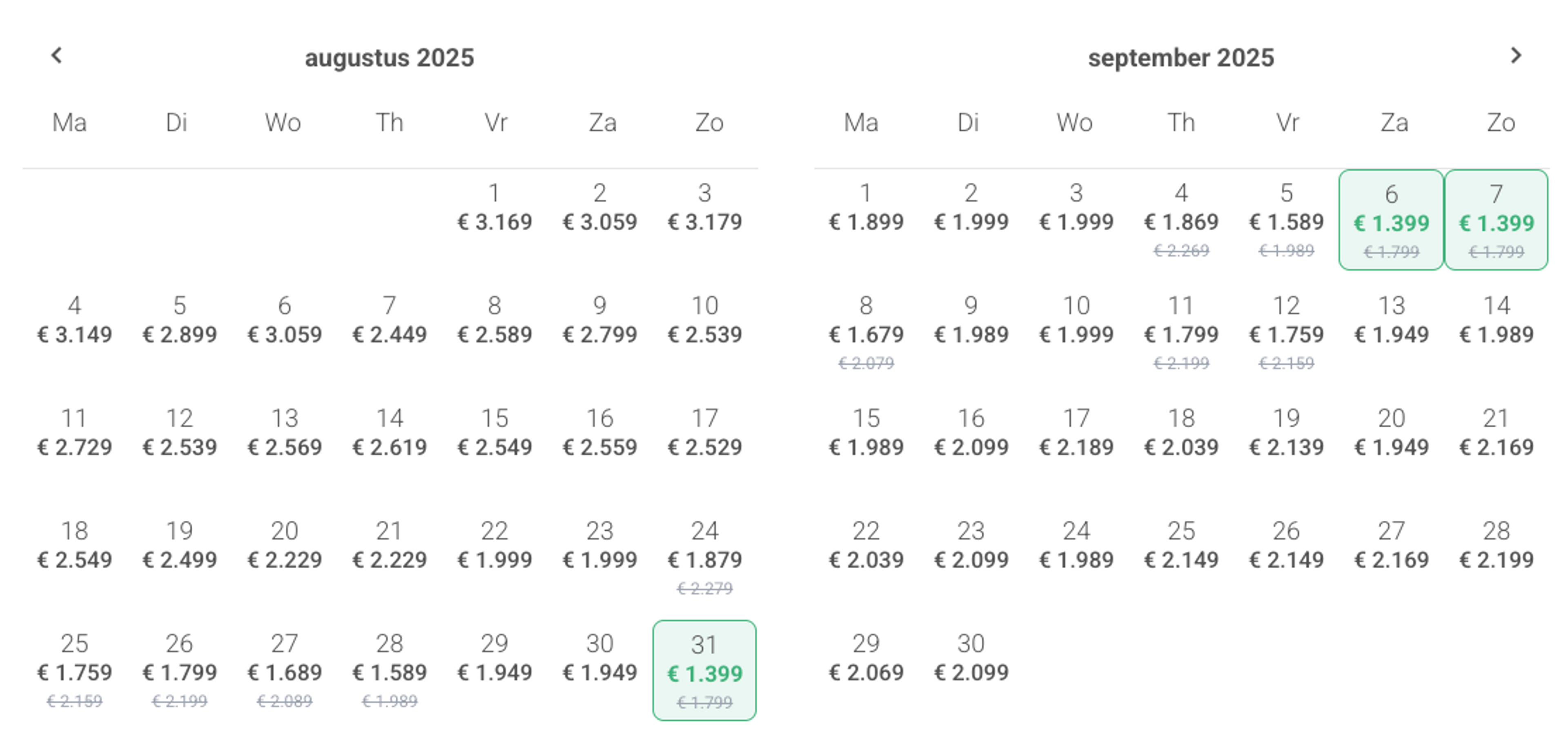This screenshot has width=1568, height=742.
Task: Click the augustus 2025 month title
Action: pos(390,58)
